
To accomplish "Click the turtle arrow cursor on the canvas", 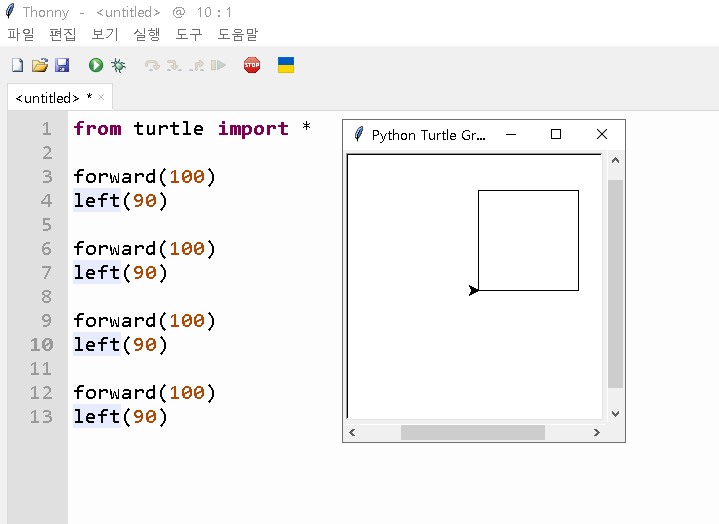I will [x=474, y=290].
